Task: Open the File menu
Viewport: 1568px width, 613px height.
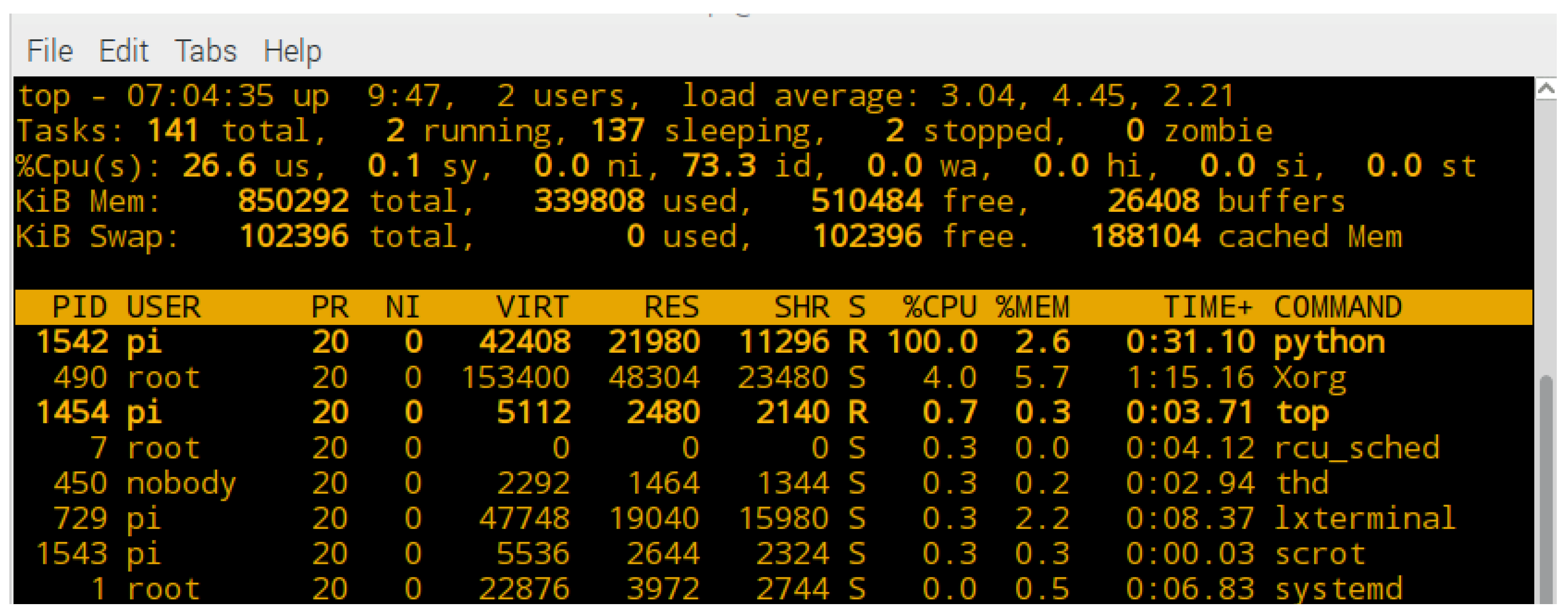Action: (49, 50)
